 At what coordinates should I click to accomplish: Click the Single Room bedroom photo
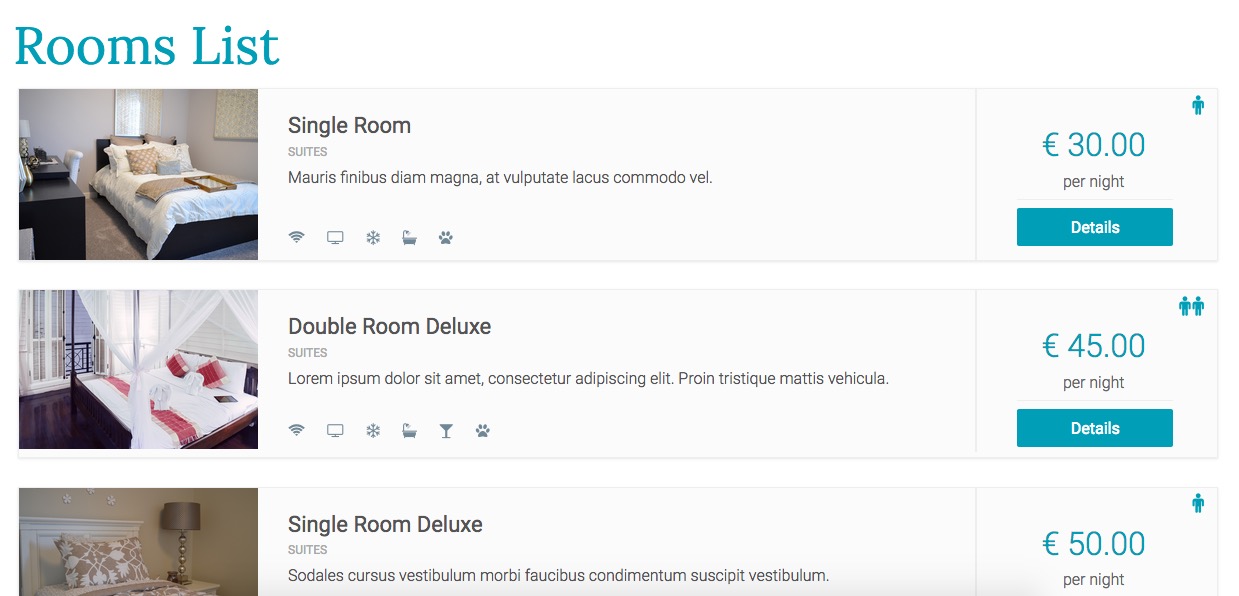(x=138, y=175)
